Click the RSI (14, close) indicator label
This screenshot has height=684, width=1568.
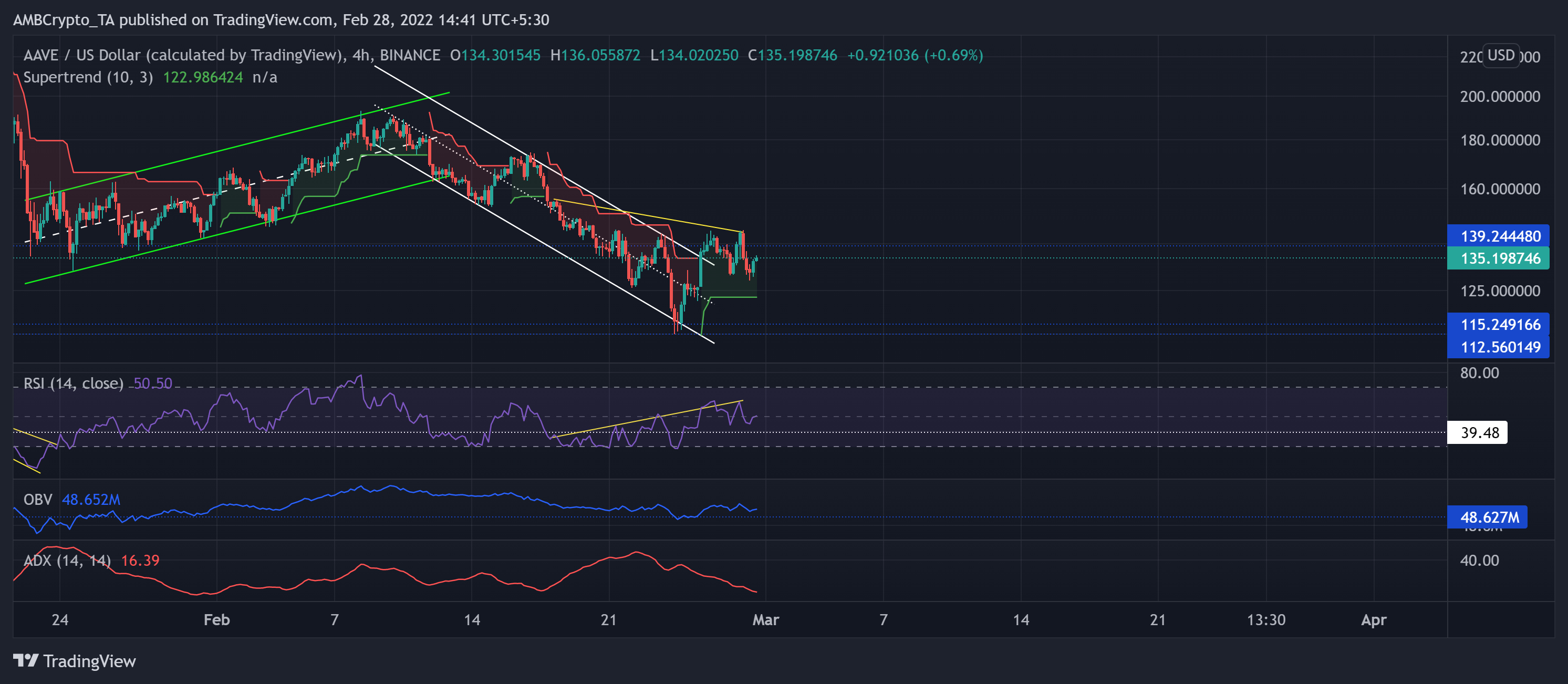73,384
